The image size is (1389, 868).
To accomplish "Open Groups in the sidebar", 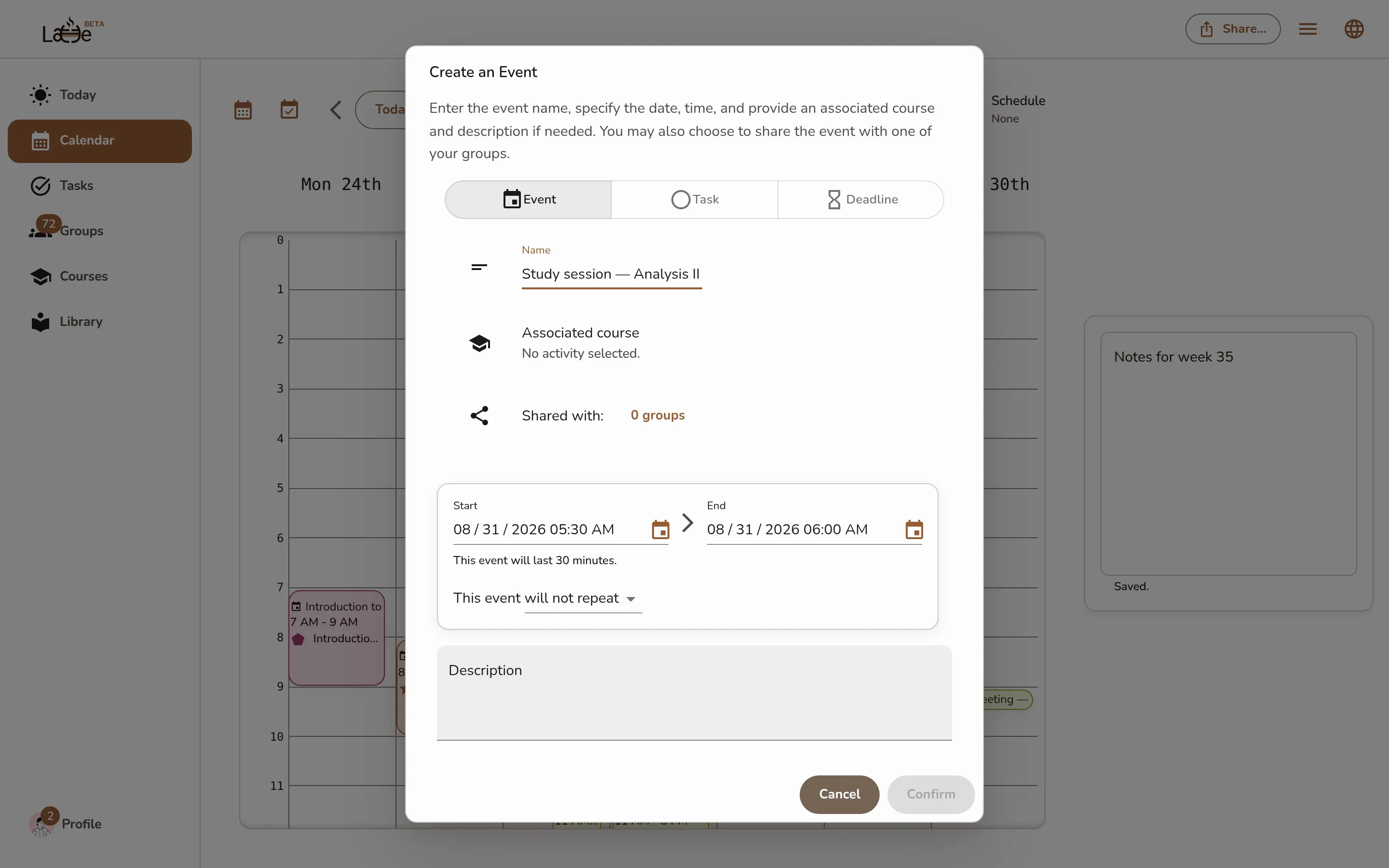I will tap(99, 231).
